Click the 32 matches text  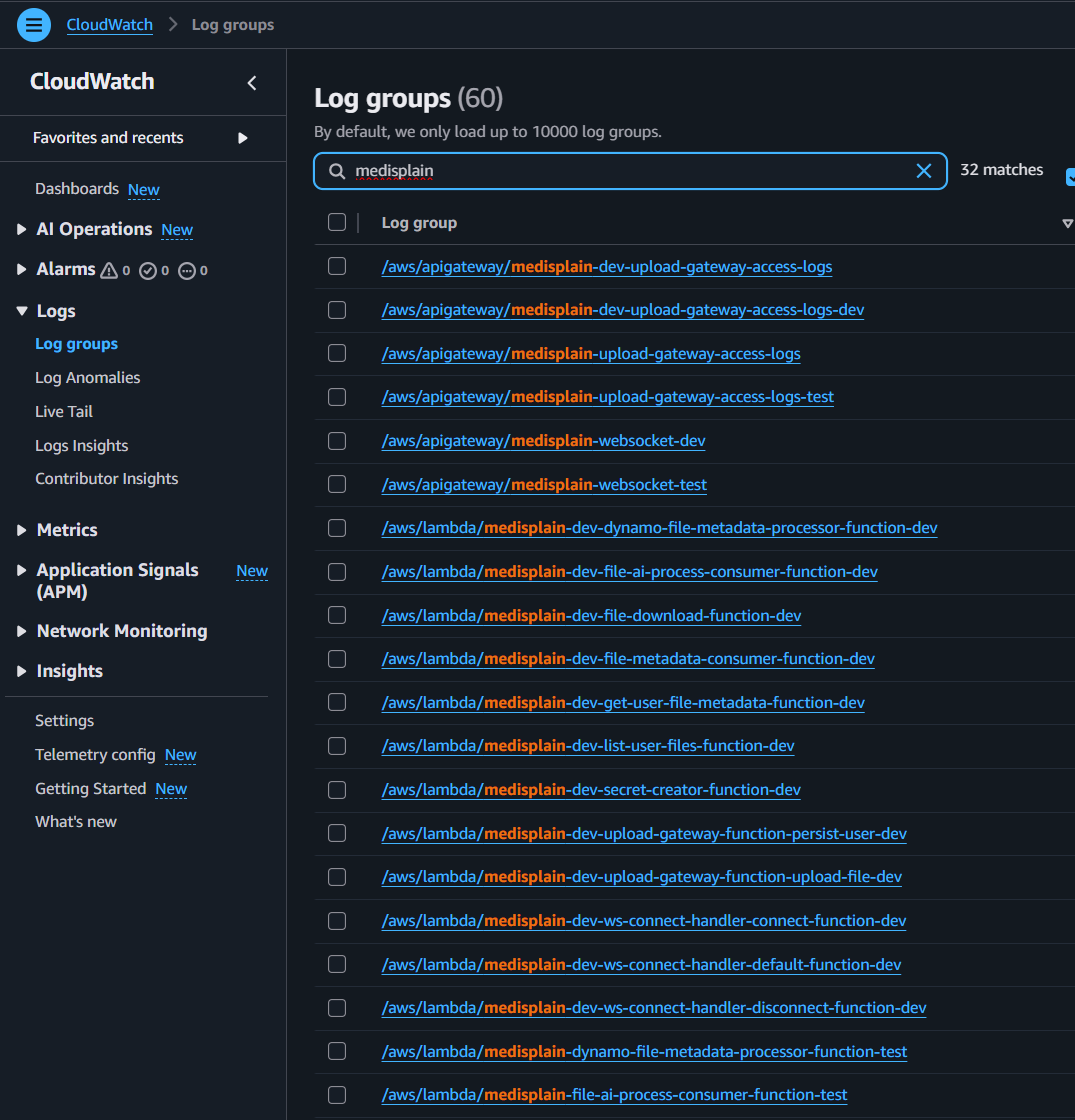coord(1001,170)
